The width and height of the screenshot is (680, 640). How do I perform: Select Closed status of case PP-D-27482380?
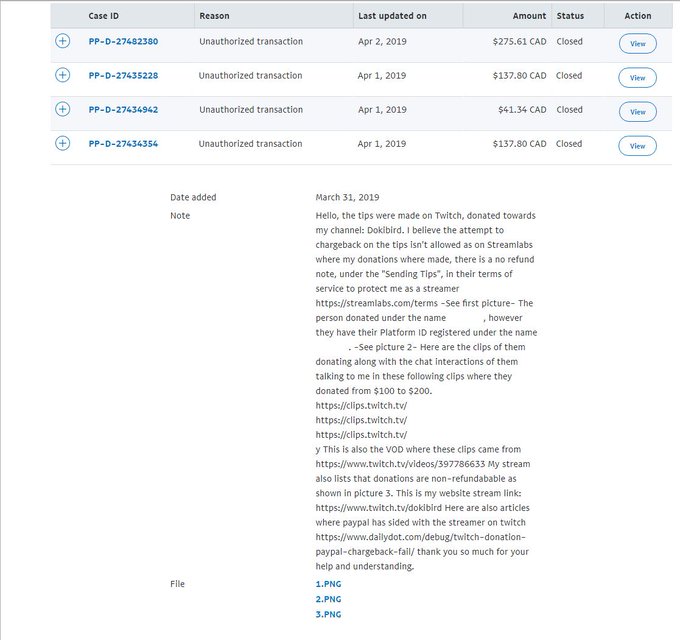pyautogui.click(x=569, y=42)
